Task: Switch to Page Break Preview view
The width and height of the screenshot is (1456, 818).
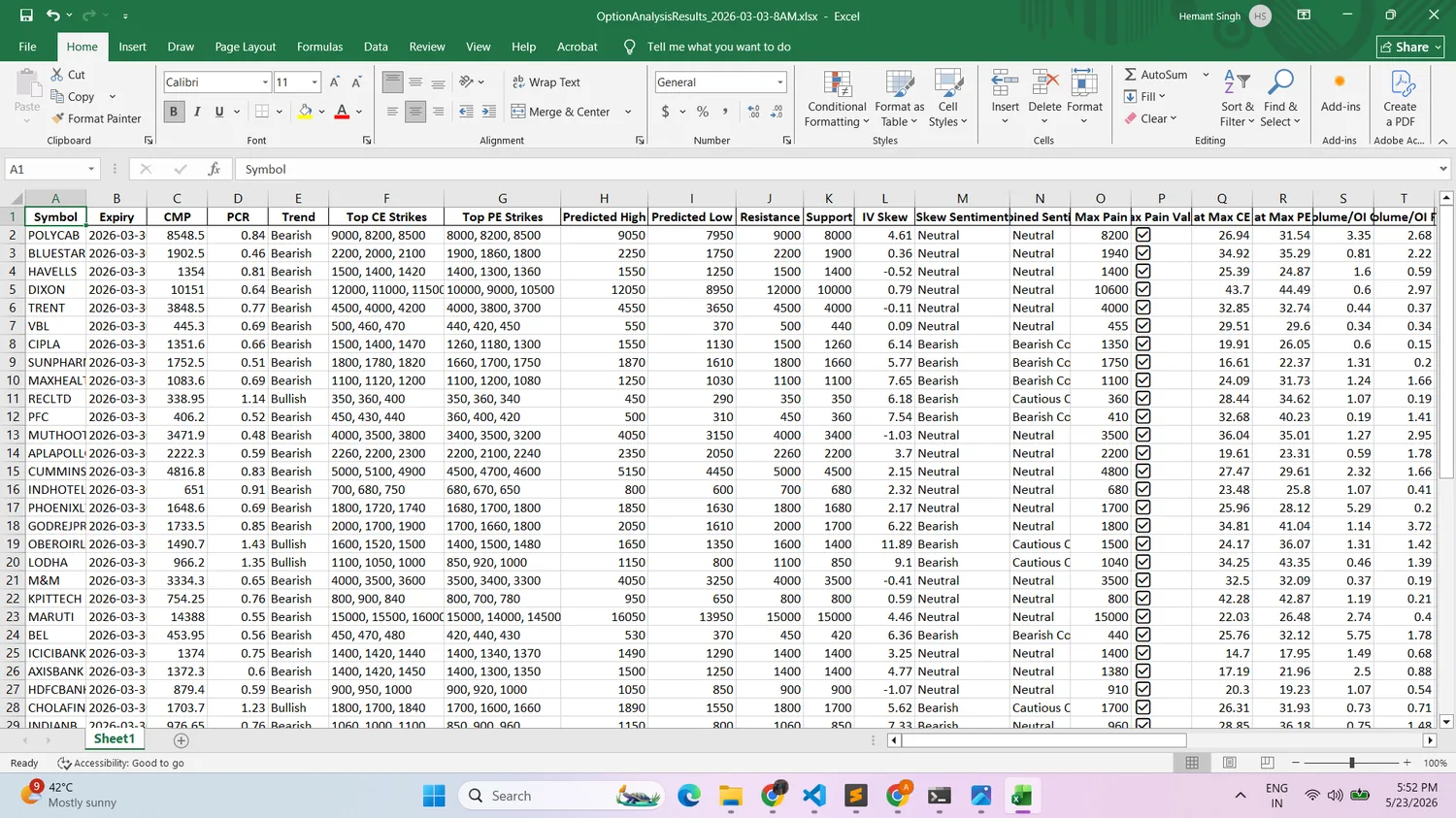Action: coord(1267,763)
